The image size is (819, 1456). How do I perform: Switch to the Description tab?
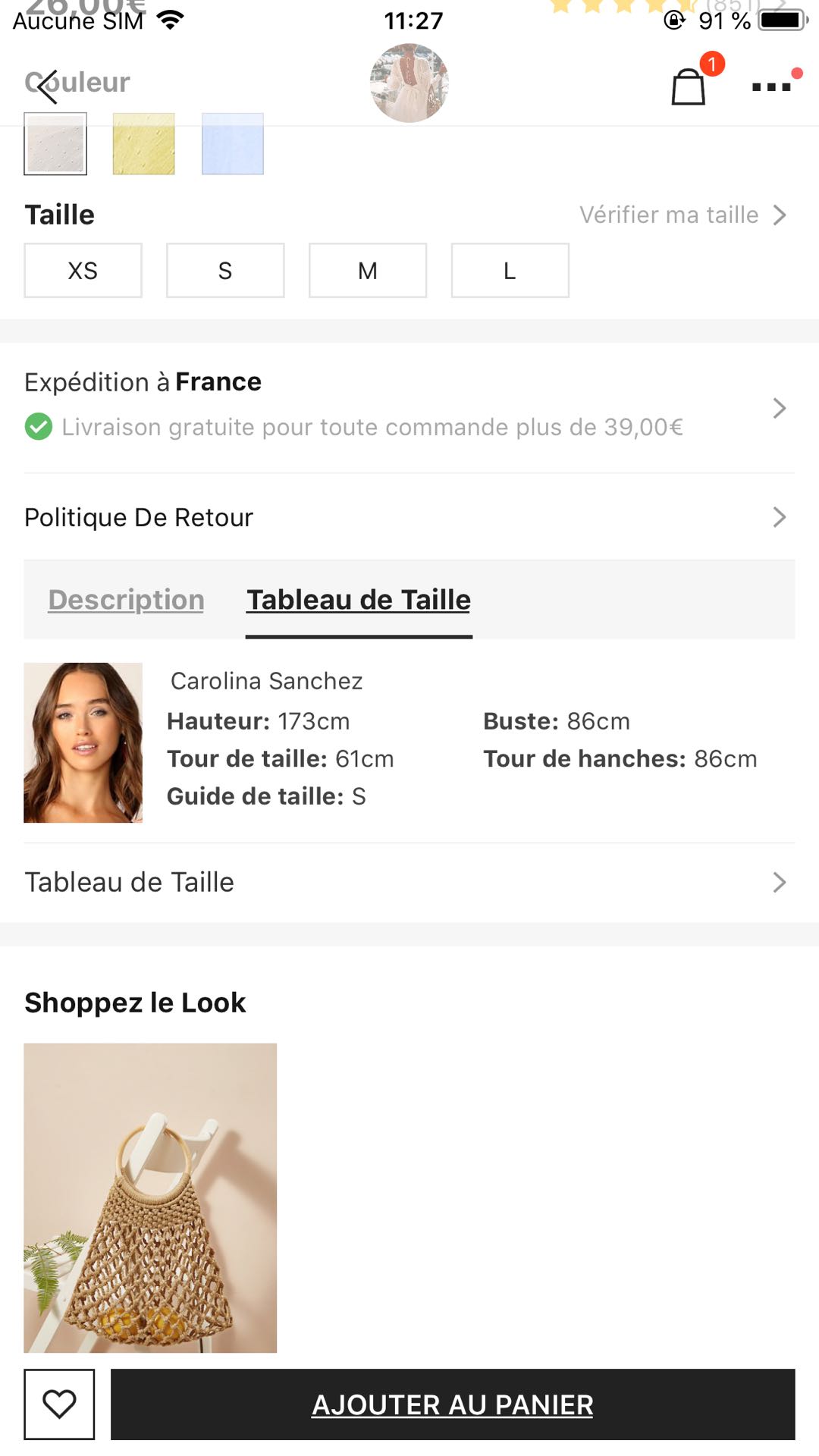[127, 600]
